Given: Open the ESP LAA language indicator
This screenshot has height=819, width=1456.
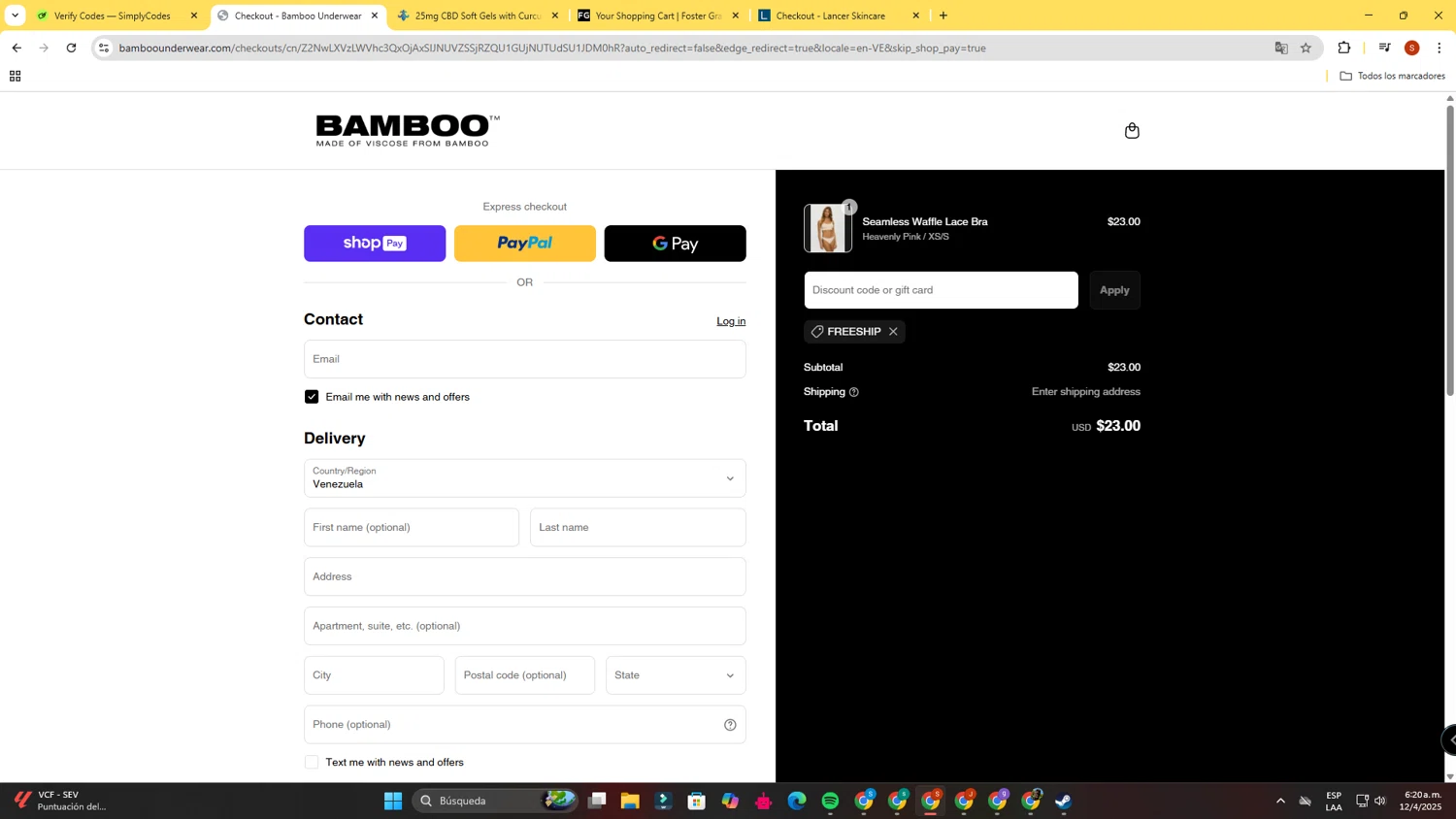Looking at the screenshot, I should click(x=1334, y=801).
